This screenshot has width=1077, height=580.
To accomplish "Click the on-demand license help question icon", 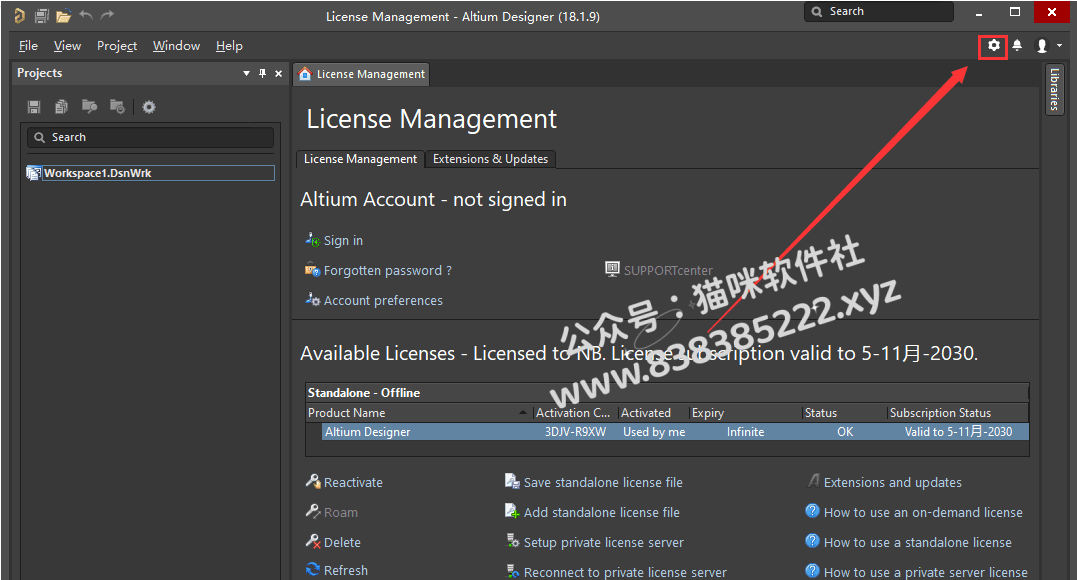I will [813, 511].
